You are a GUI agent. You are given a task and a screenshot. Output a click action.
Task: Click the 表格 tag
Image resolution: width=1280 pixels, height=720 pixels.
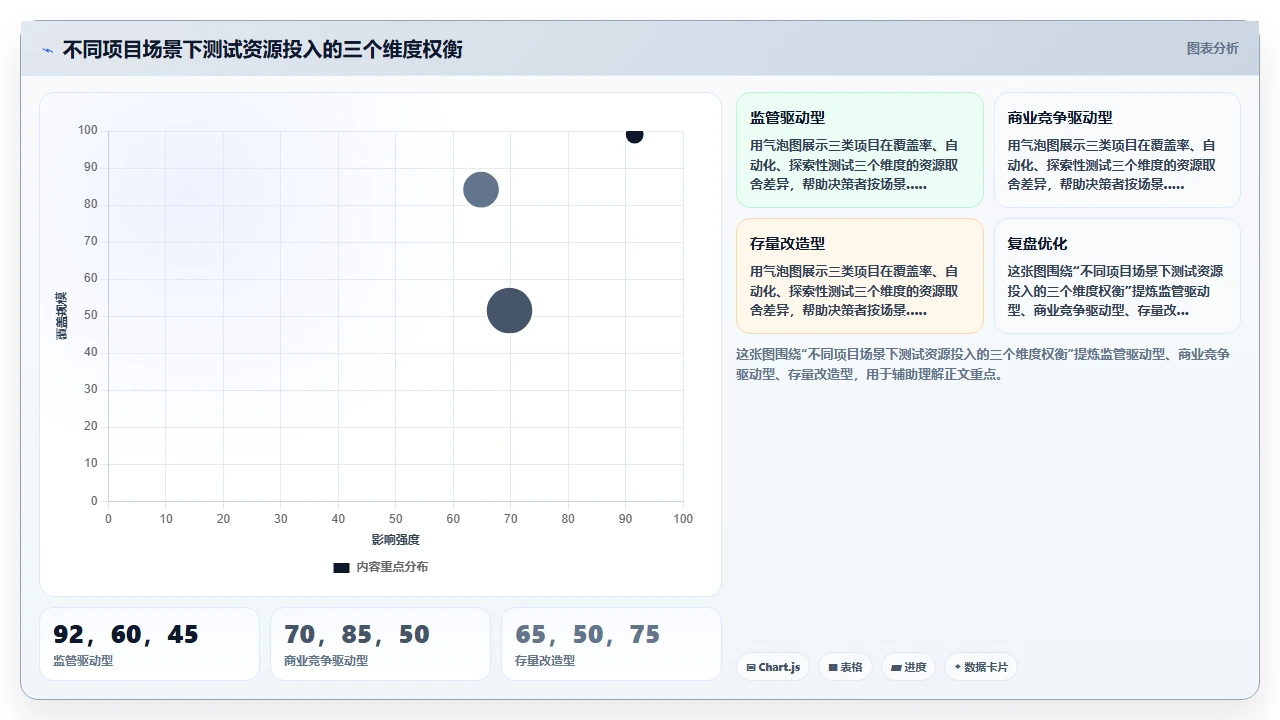coord(845,667)
